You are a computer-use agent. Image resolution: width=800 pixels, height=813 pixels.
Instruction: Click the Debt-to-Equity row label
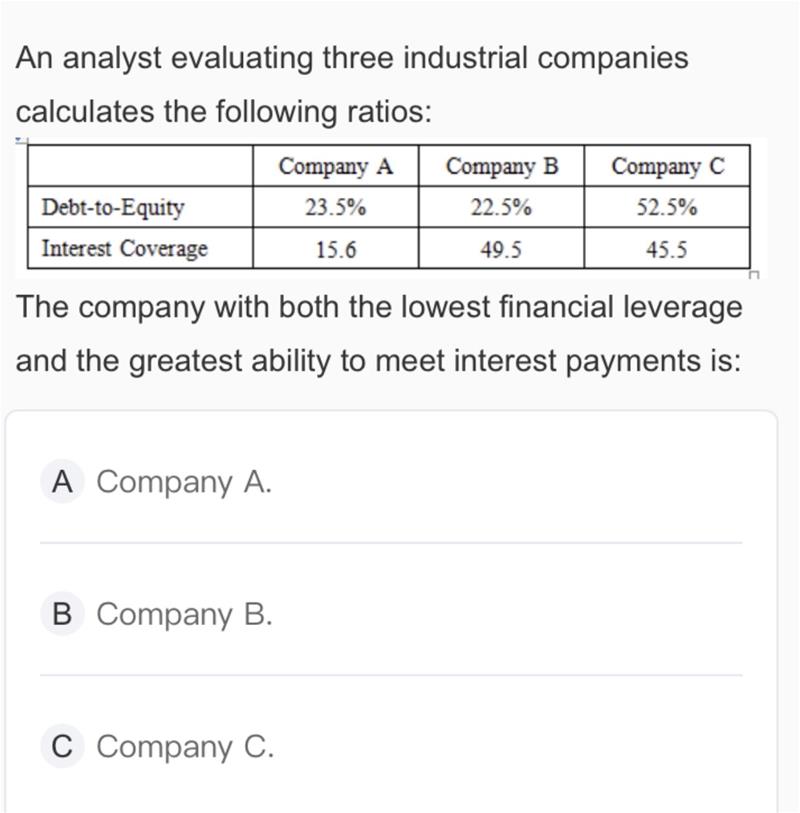point(113,208)
